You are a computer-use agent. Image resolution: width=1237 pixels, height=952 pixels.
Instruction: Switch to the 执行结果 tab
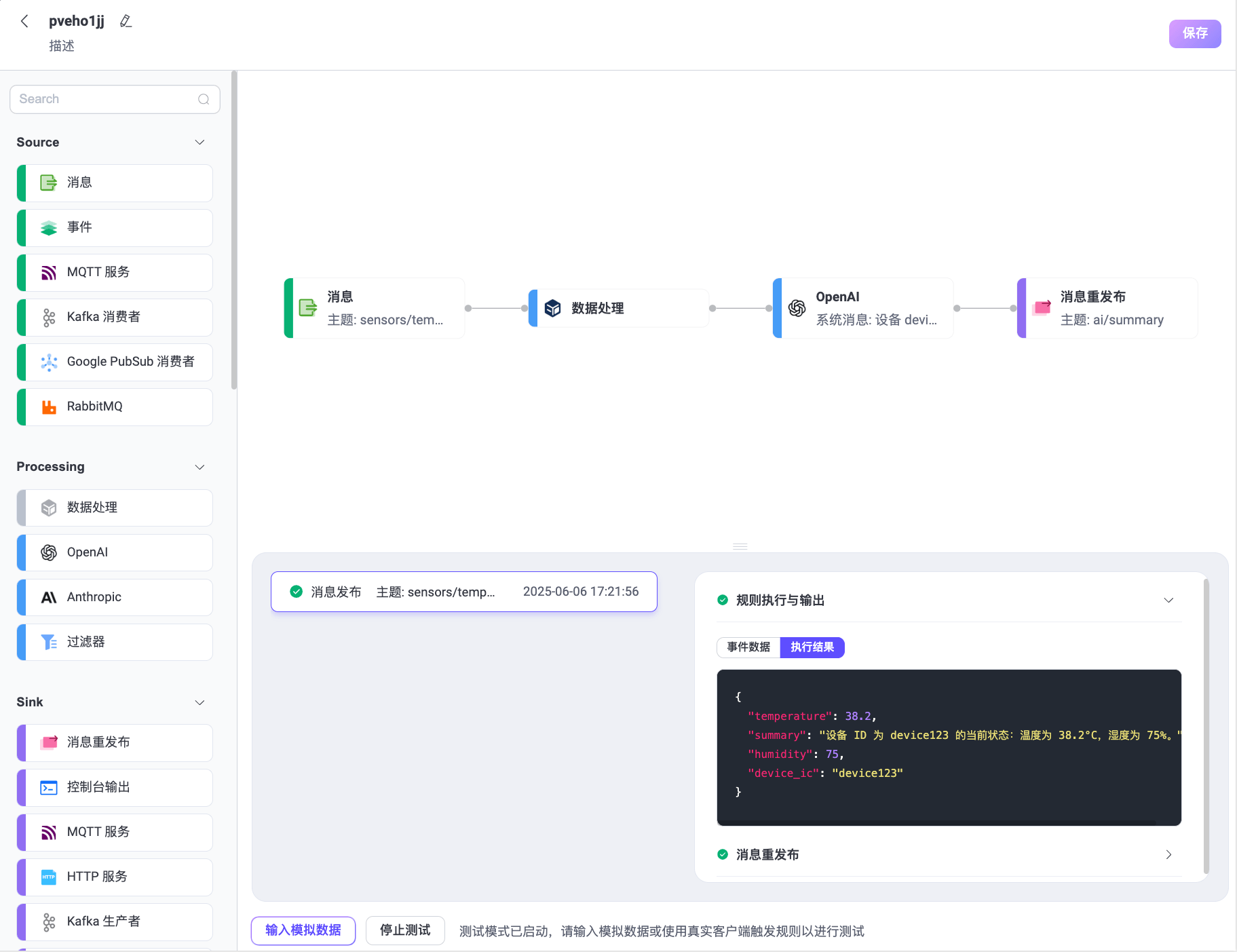coord(812,647)
